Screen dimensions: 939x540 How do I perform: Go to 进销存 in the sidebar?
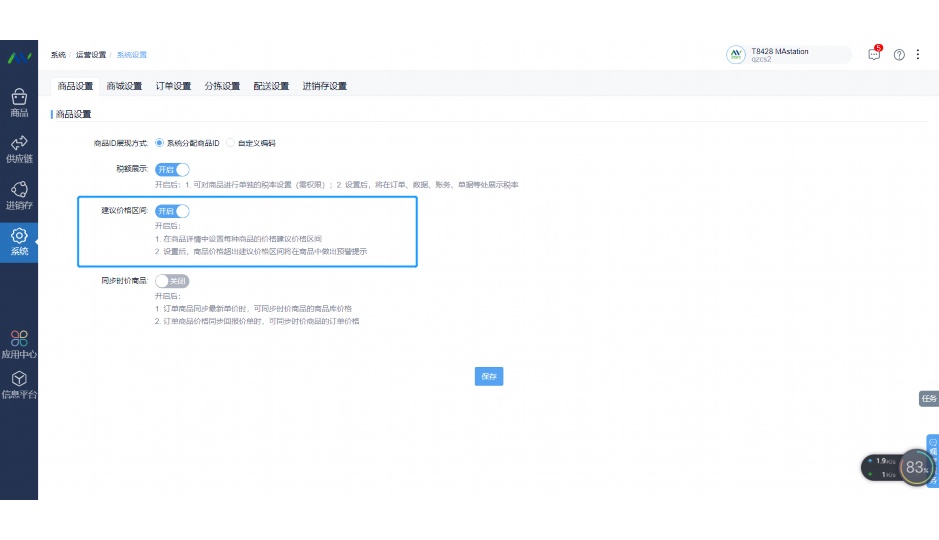(19, 194)
